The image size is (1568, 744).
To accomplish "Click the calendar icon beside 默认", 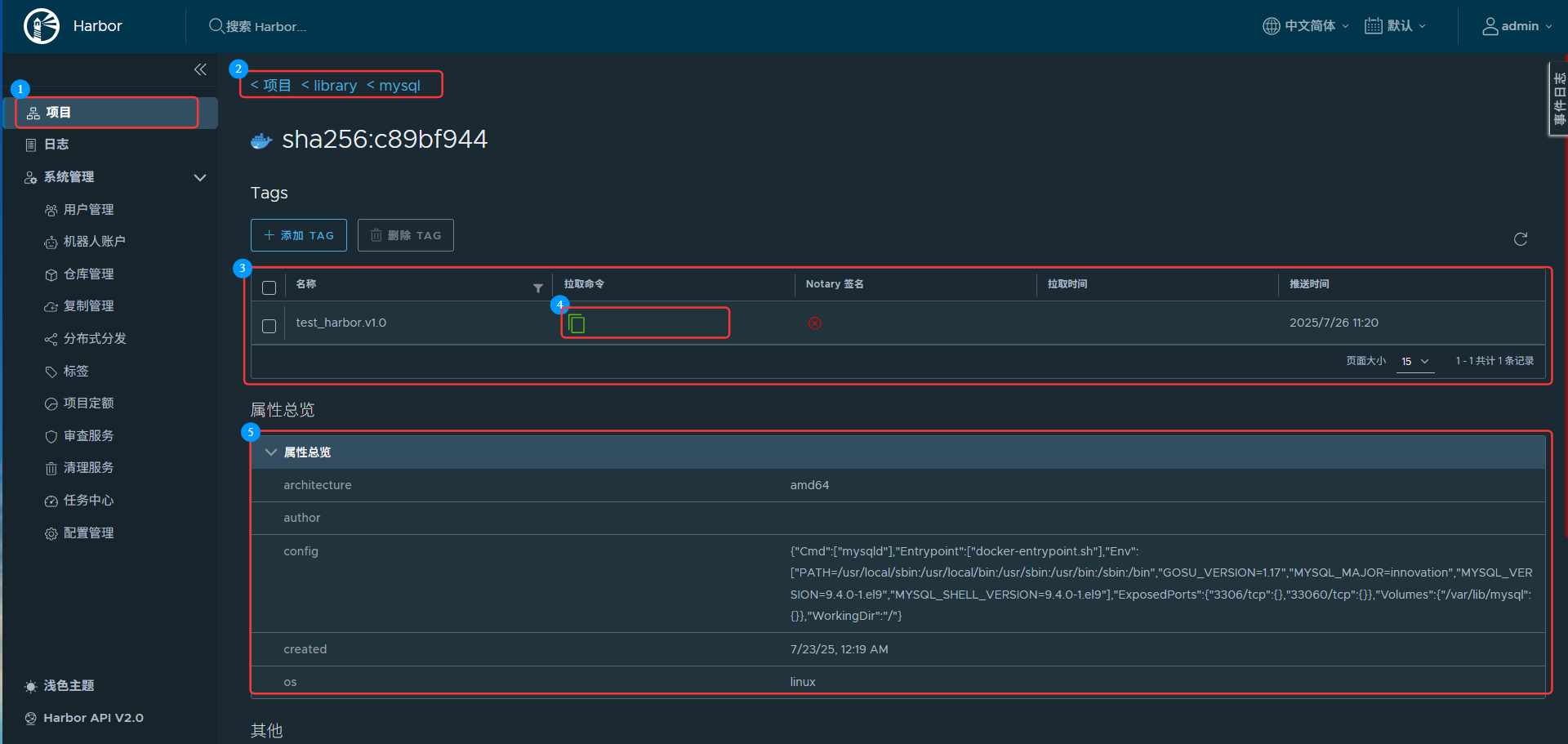I will pos(1374,26).
